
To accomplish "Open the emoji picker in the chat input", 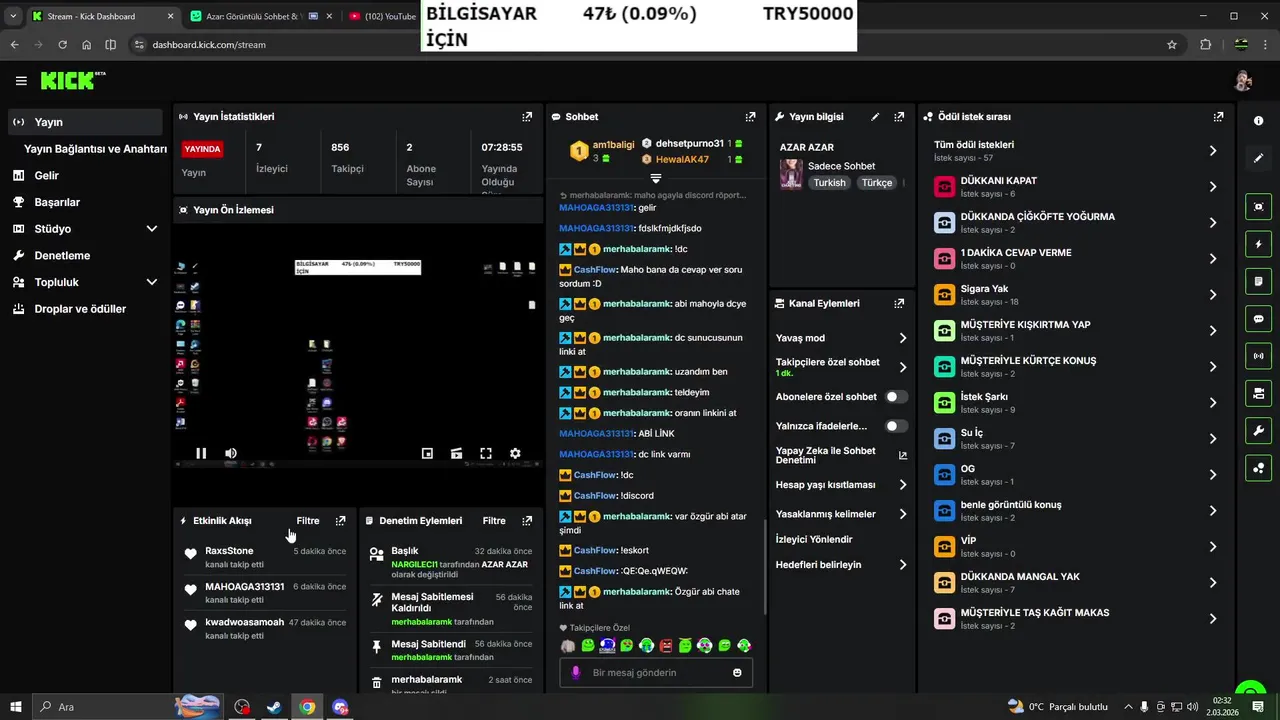I will [x=738, y=673].
